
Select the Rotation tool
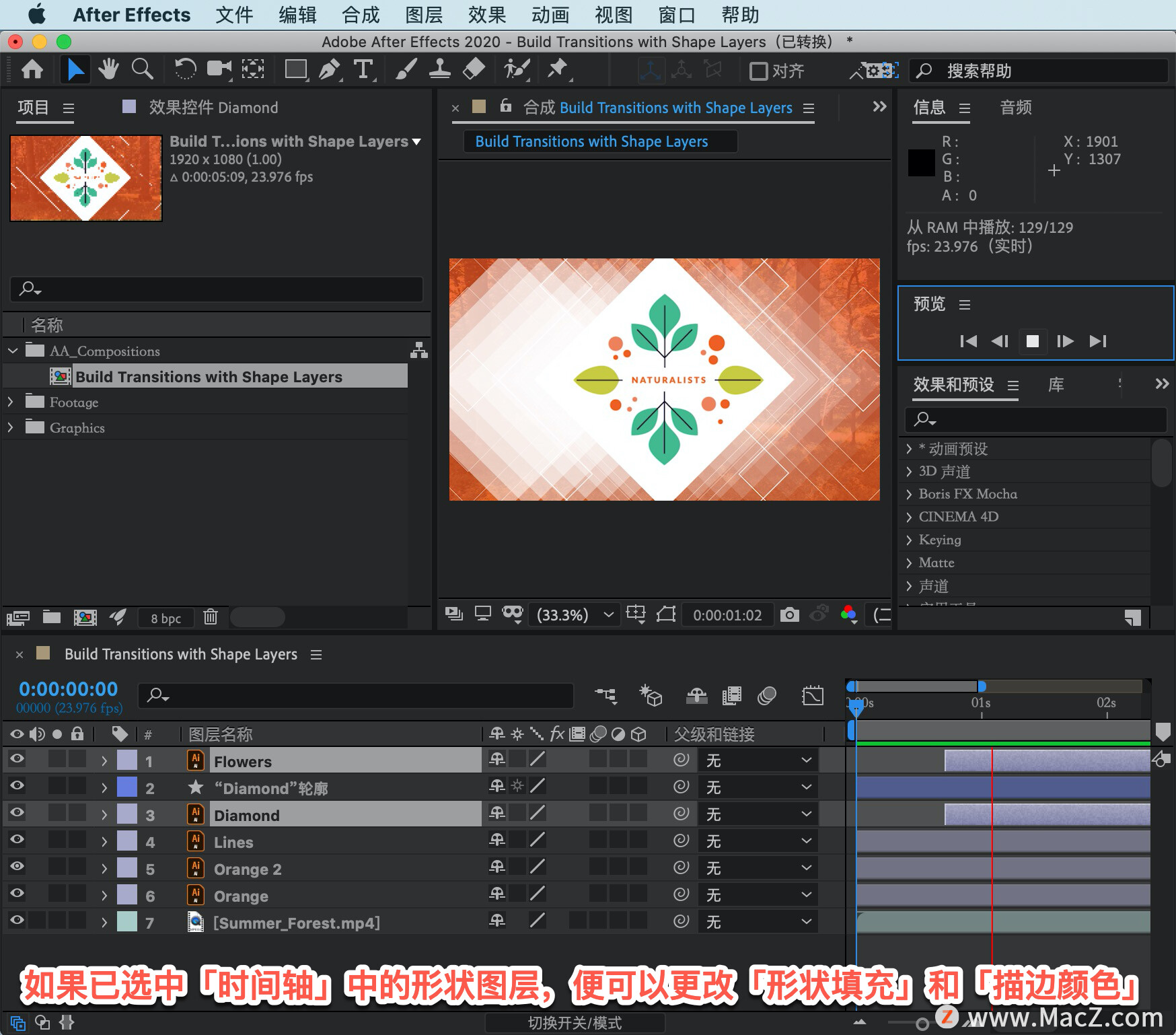(184, 69)
